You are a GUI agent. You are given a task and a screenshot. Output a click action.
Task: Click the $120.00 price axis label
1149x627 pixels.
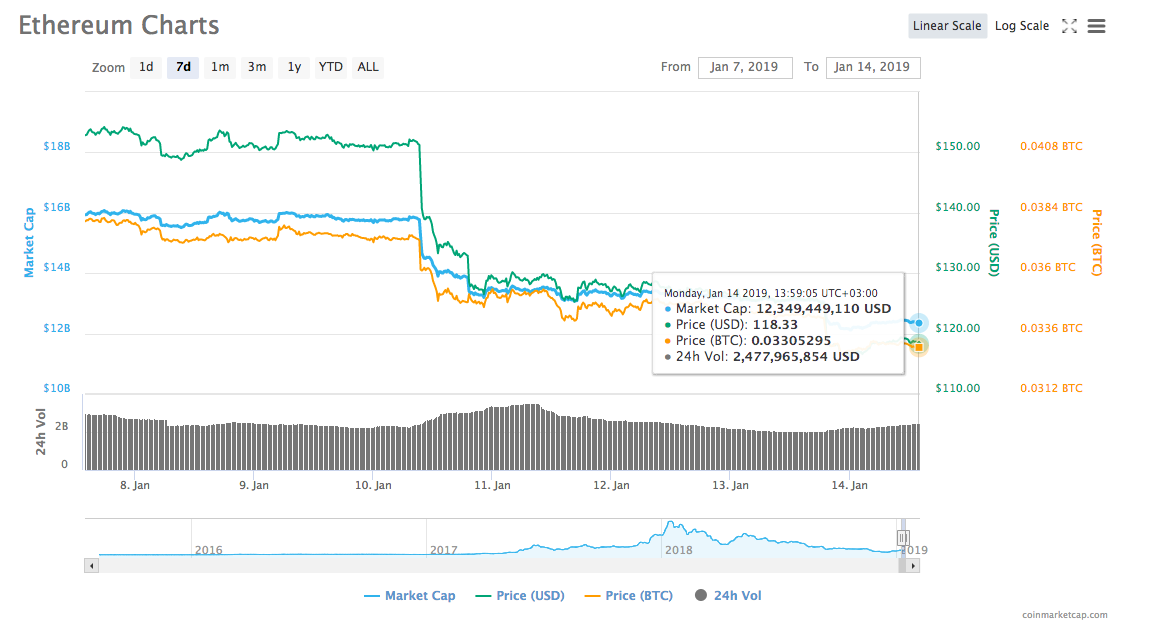[x=957, y=328]
